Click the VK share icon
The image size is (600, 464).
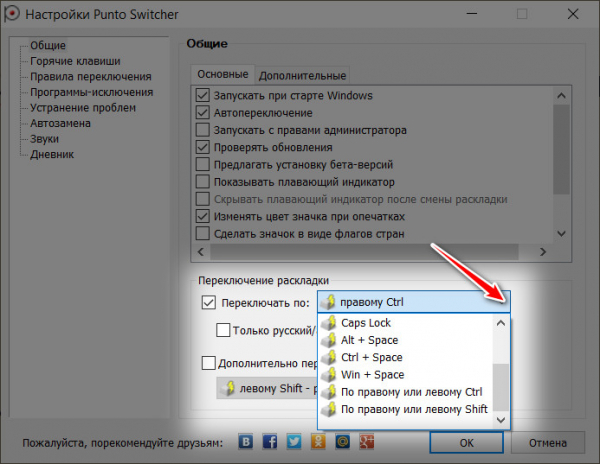pyautogui.click(x=246, y=442)
